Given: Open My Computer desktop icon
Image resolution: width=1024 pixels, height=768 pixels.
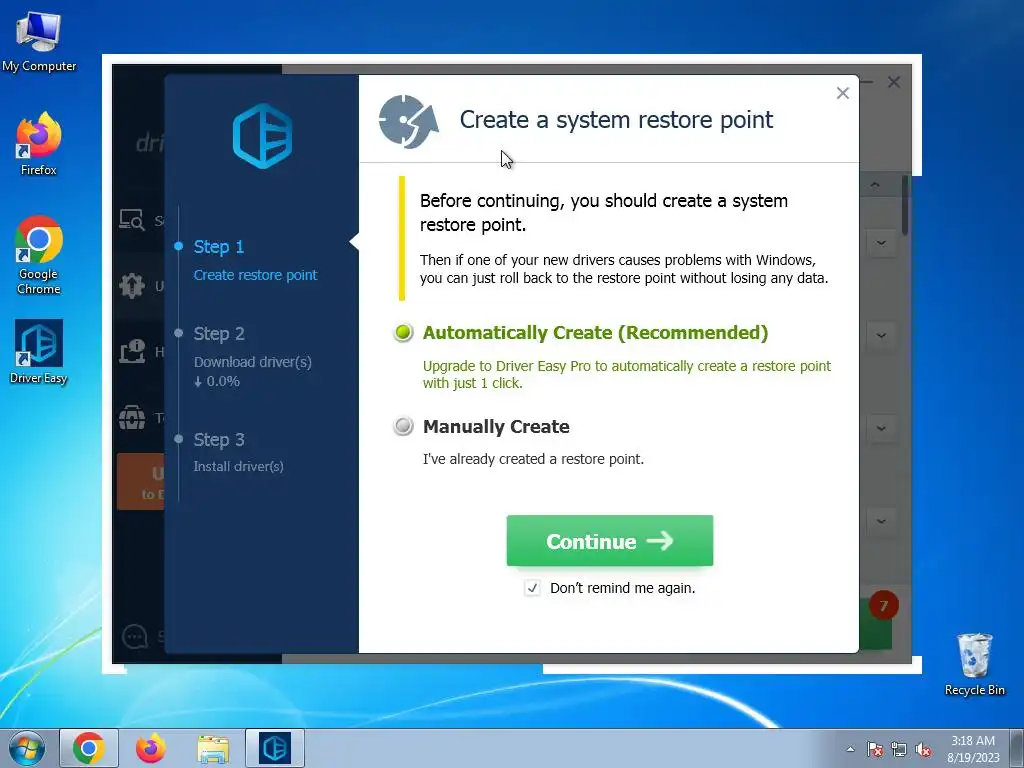Looking at the screenshot, I should [x=39, y=40].
